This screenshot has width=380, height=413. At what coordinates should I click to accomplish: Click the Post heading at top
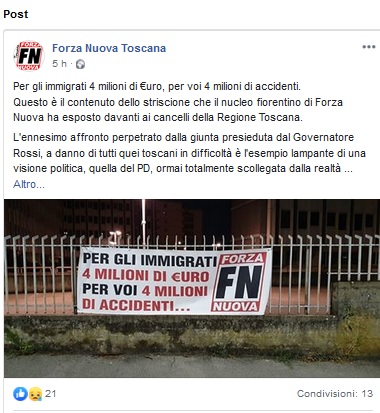16,14
